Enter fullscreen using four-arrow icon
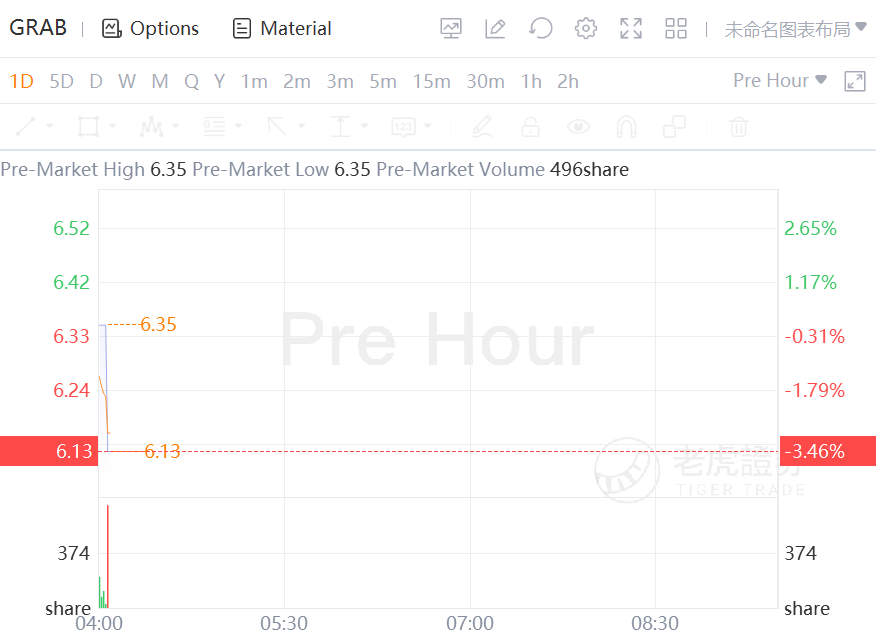This screenshot has height=638, width=876. pos(631,28)
